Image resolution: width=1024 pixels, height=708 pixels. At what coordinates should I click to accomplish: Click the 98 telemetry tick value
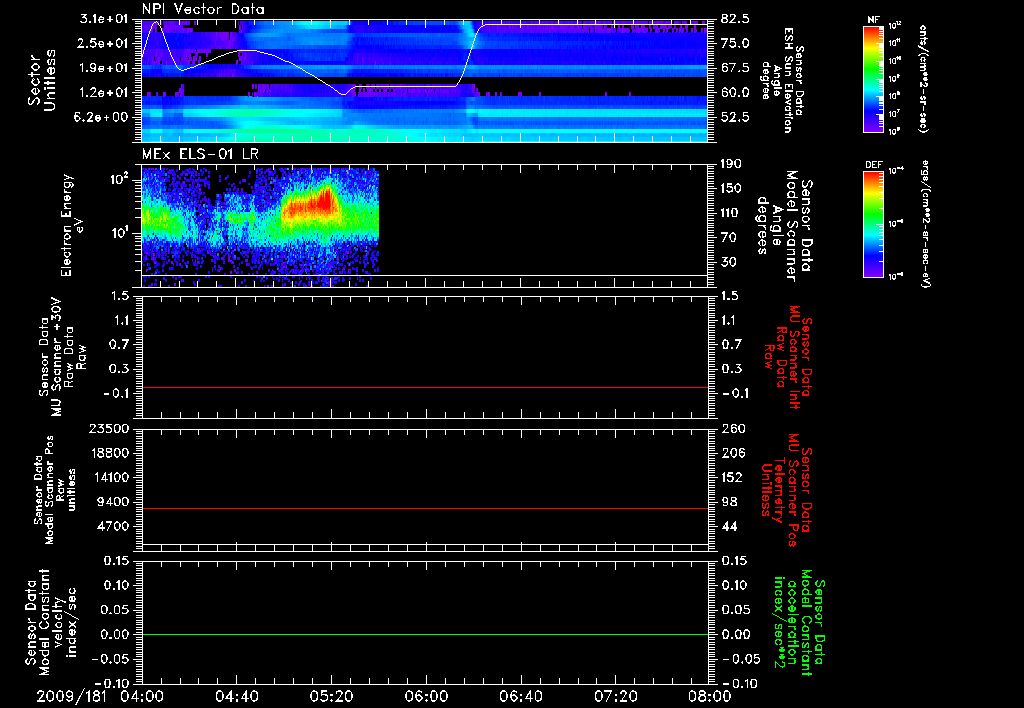point(729,502)
